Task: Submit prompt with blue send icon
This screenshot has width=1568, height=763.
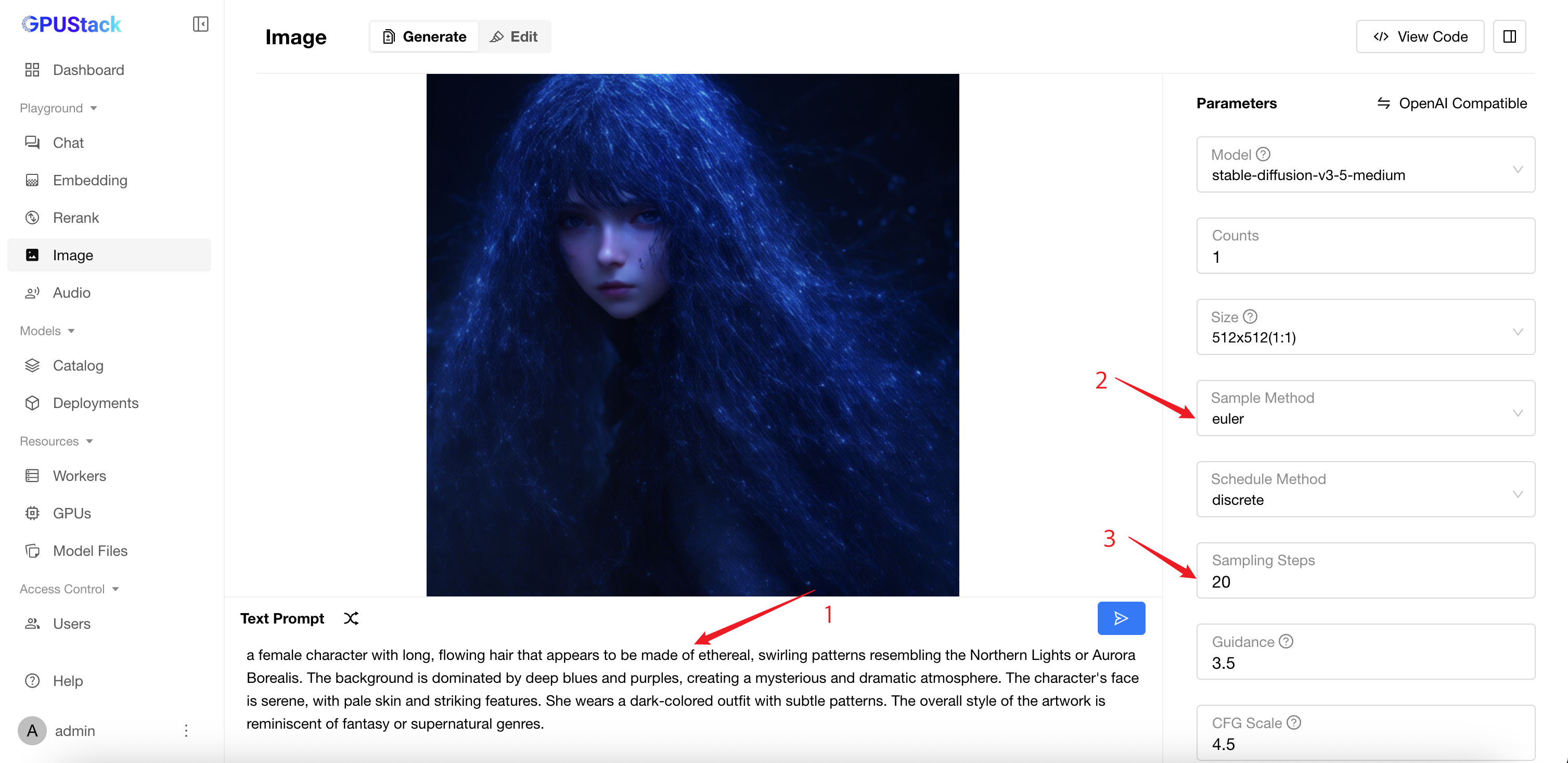Action: click(x=1121, y=618)
